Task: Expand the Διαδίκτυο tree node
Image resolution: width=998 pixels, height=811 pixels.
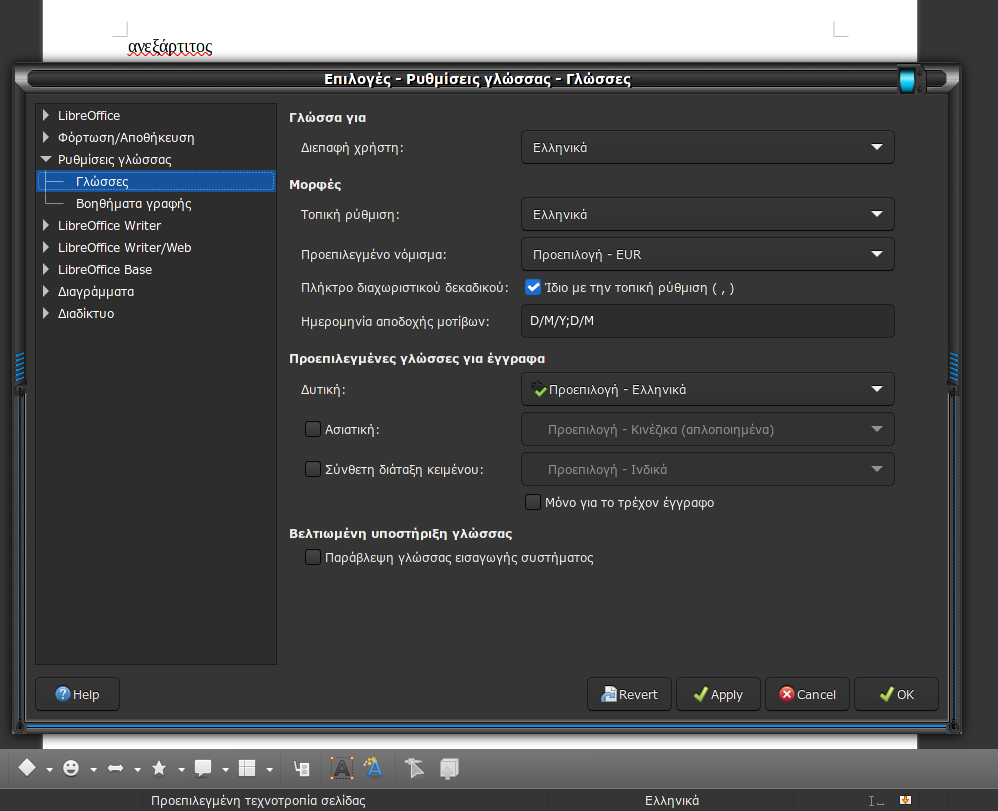Action: tap(46, 313)
